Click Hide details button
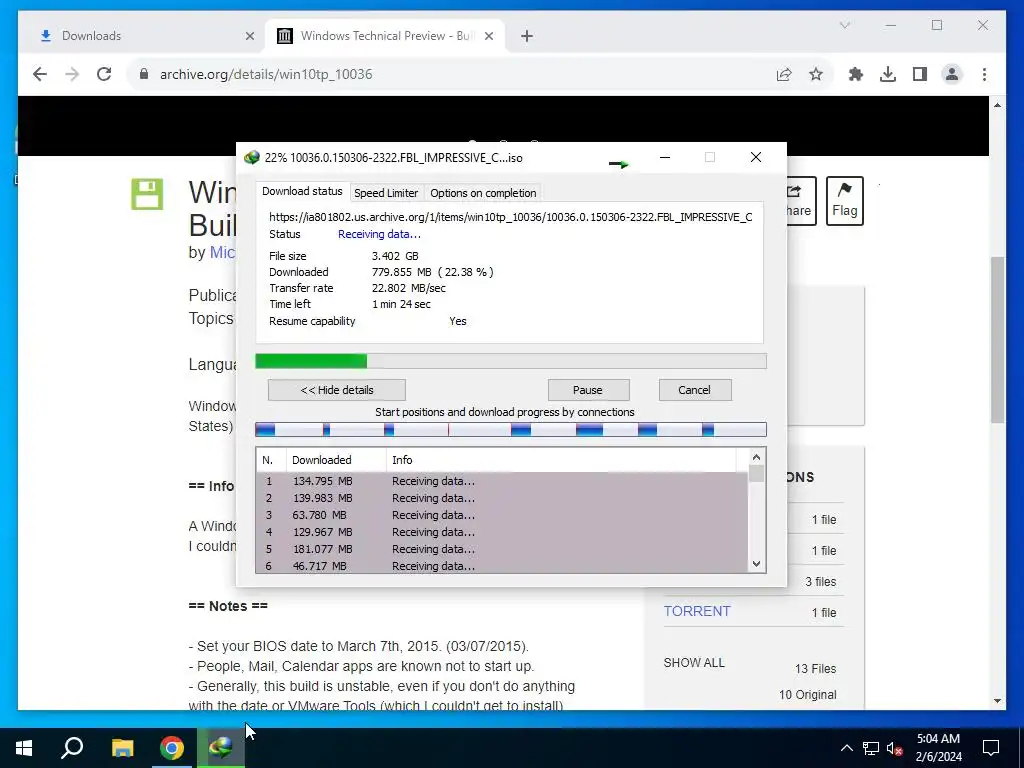Viewport: 1024px width, 768px height. pyautogui.click(x=337, y=390)
